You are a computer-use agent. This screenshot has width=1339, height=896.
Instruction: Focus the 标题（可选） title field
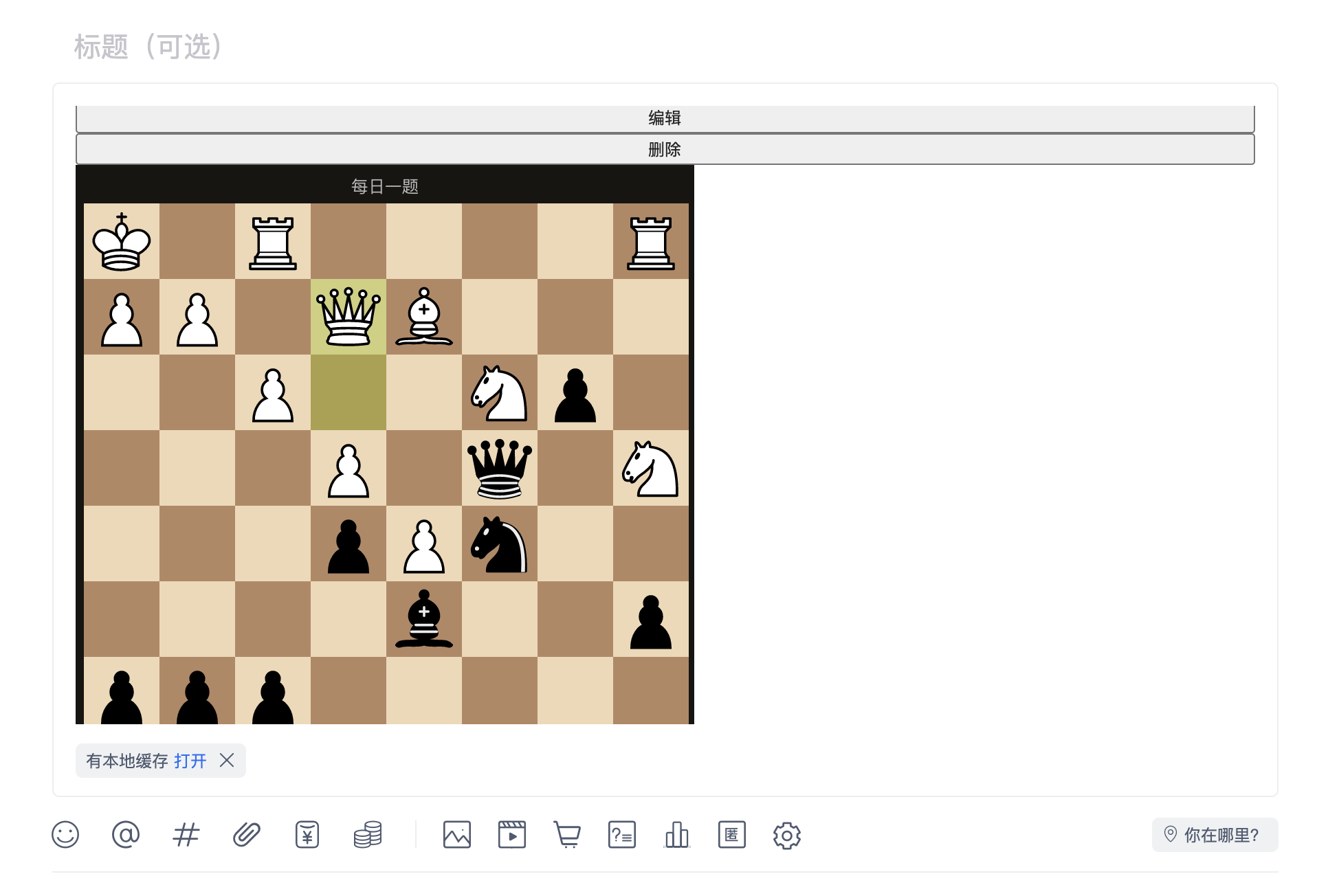[148, 47]
